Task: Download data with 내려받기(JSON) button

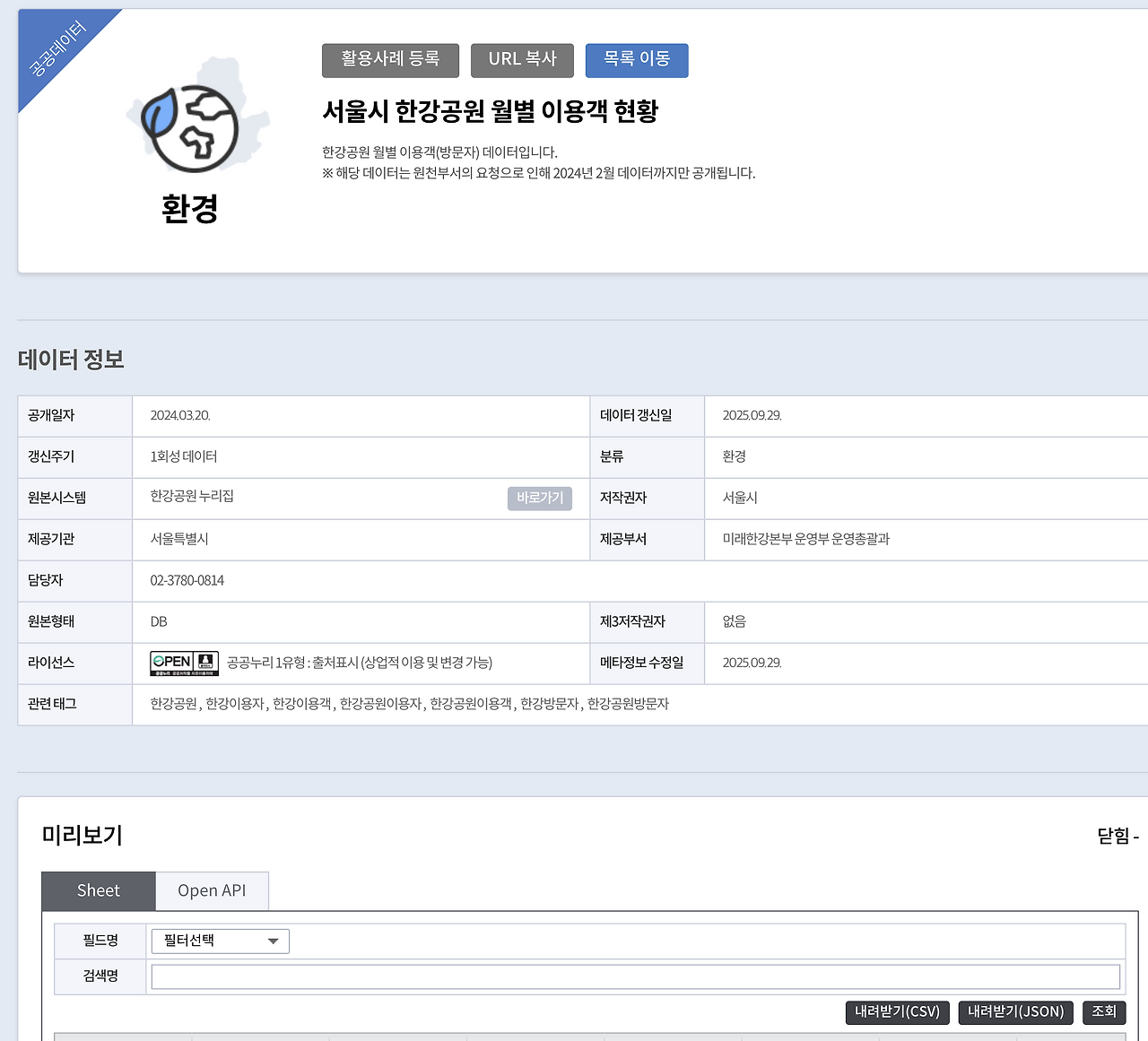Action: pos(1015,1011)
